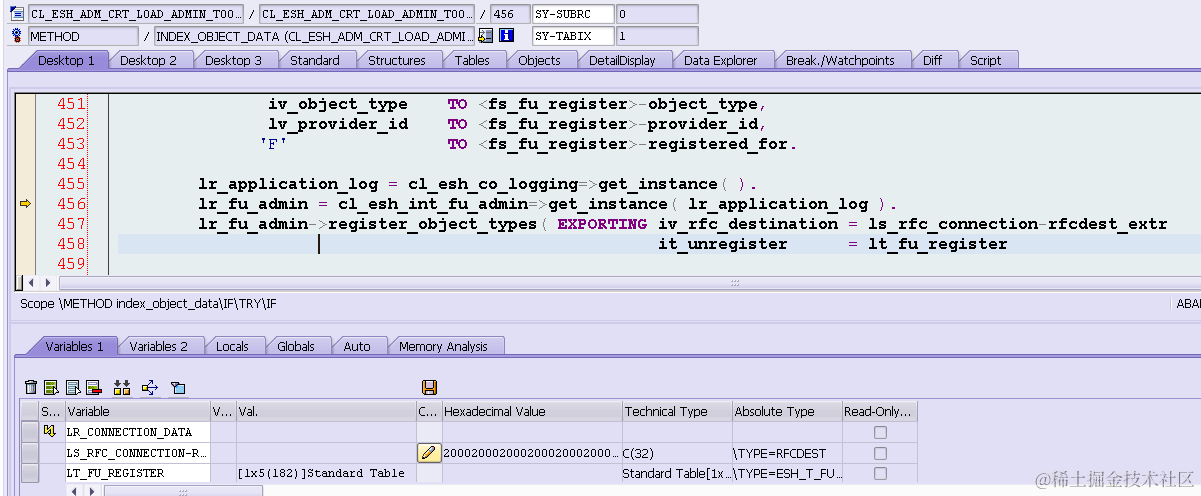Screen dimensions: 1201x496
Task: Select row marker for LT_FU_REGISTER row
Action: coord(30,473)
